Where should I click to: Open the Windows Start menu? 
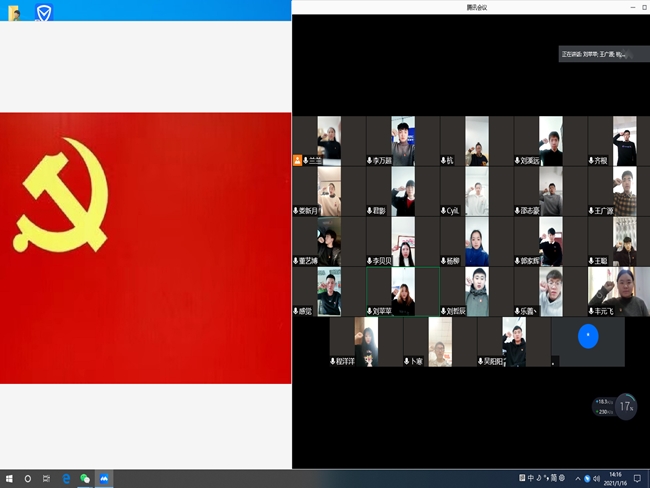click(9, 479)
